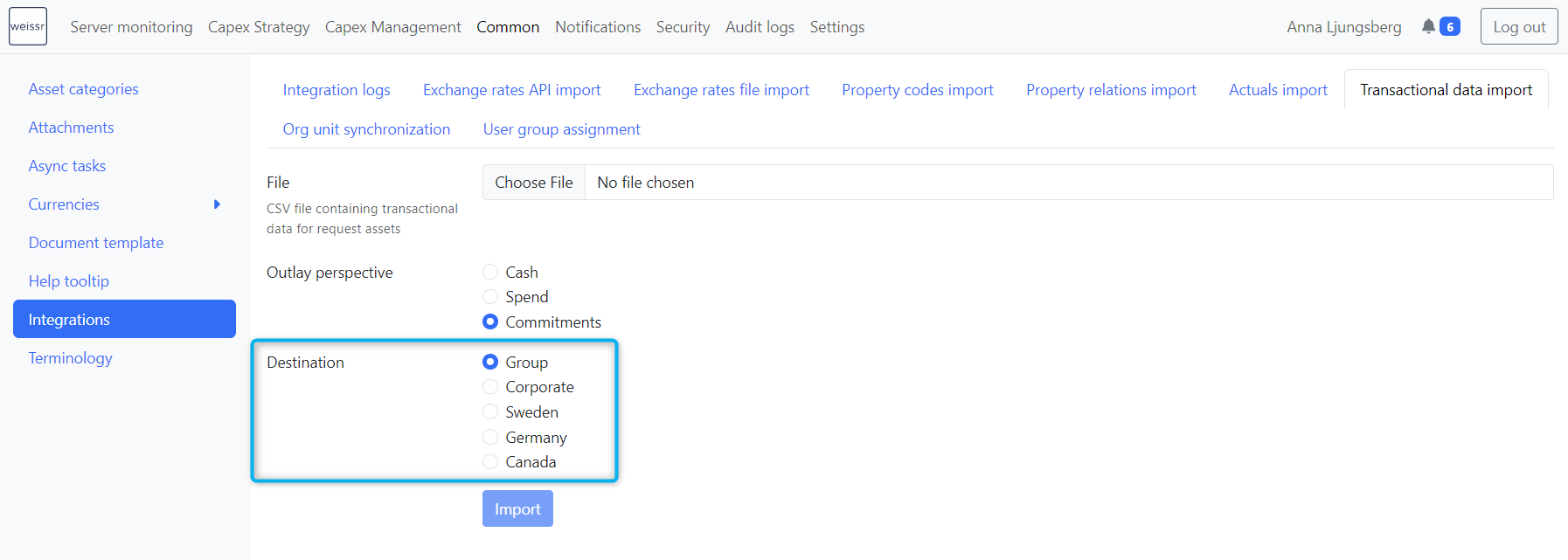Open Terminology in the sidebar
The height and width of the screenshot is (560, 1568).
pyautogui.click(x=71, y=358)
